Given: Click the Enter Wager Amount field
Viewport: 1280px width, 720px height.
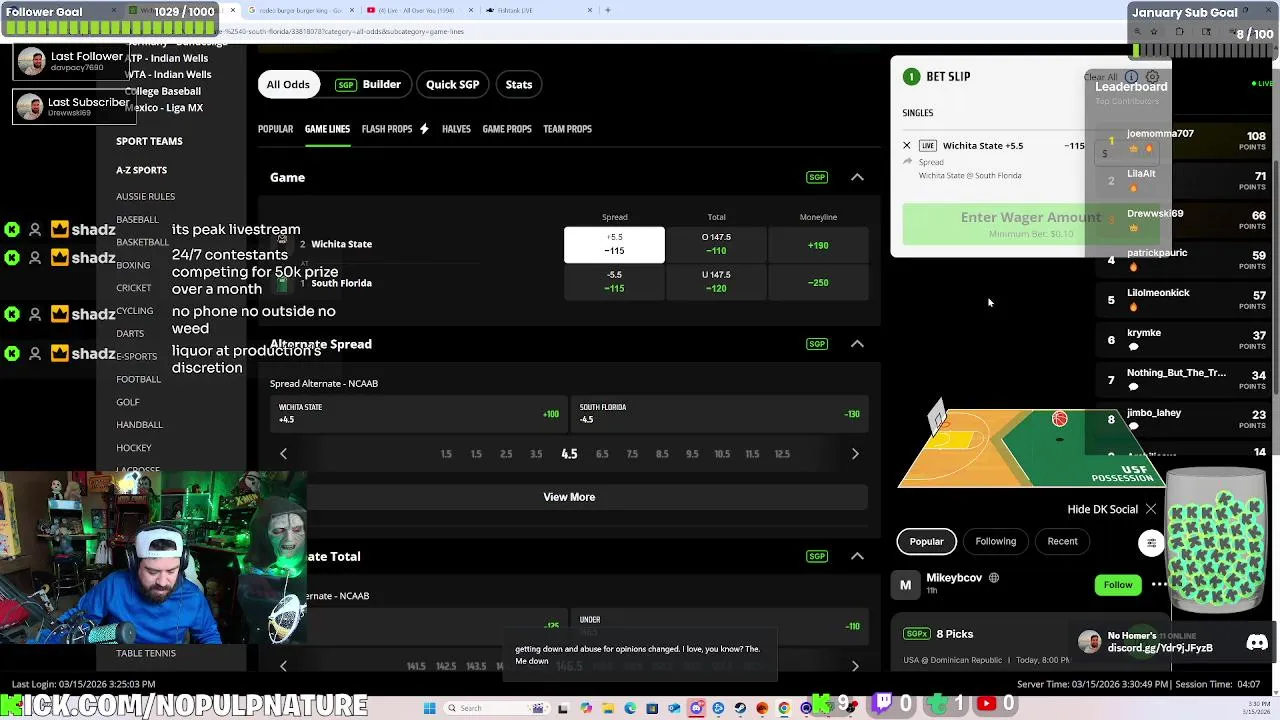Looking at the screenshot, I should [x=1030, y=224].
